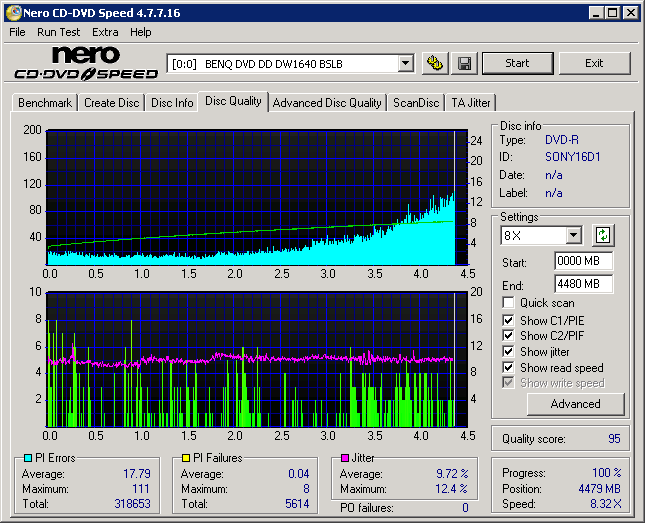
Task: Toggle Show write speed checkbox
Action: 508,383
